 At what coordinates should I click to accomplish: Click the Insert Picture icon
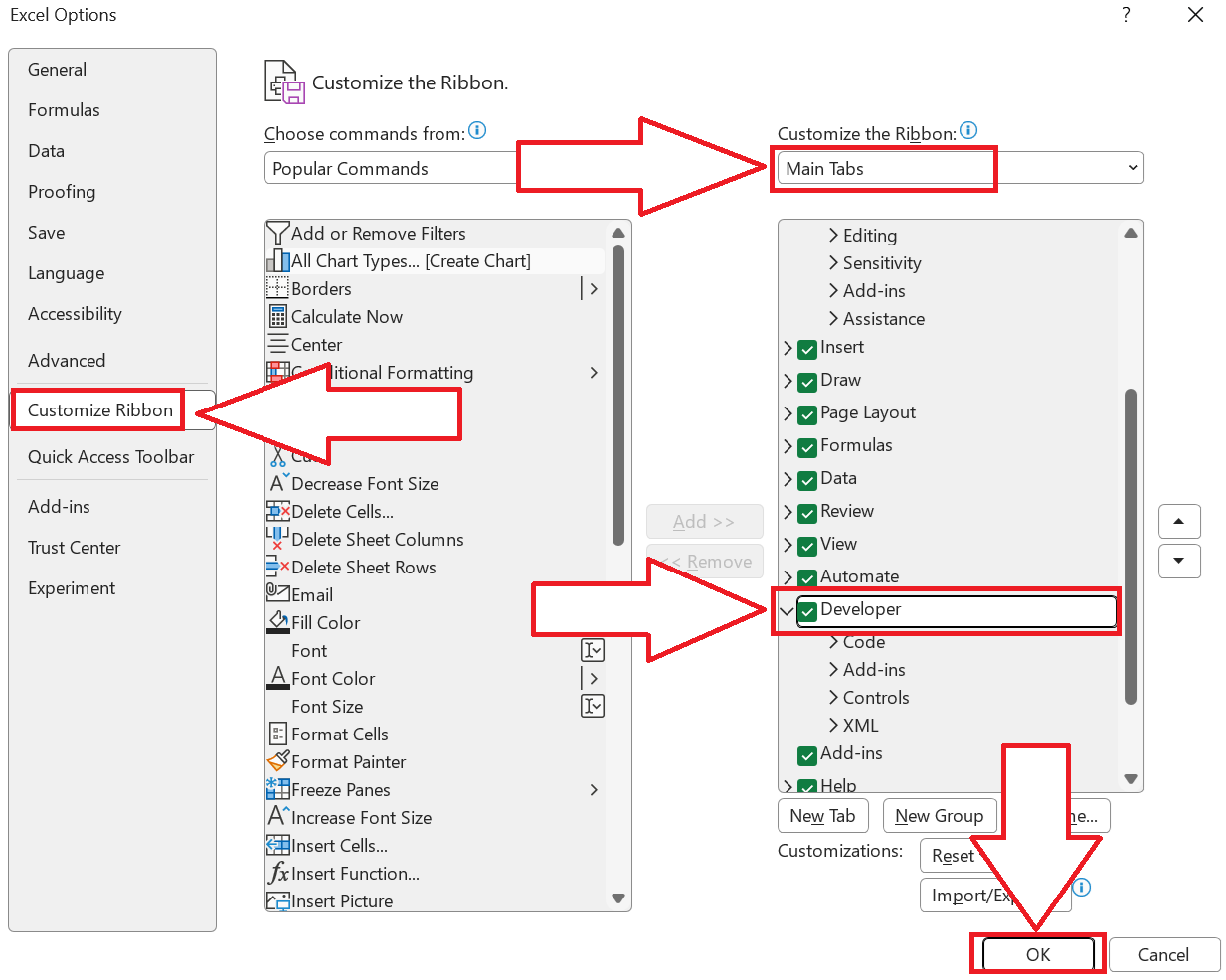pyautogui.click(x=278, y=901)
